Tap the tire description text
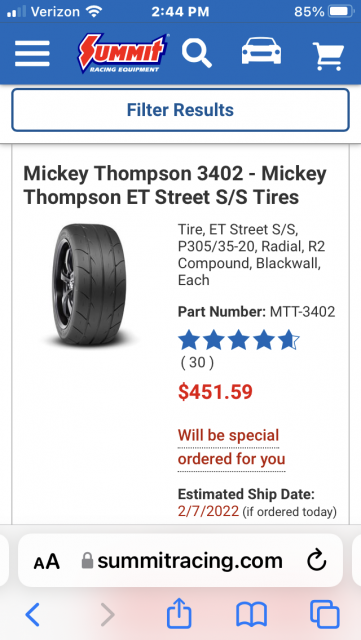This screenshot has height=640, width=361. pyautogui.click(x=252, y=255)
